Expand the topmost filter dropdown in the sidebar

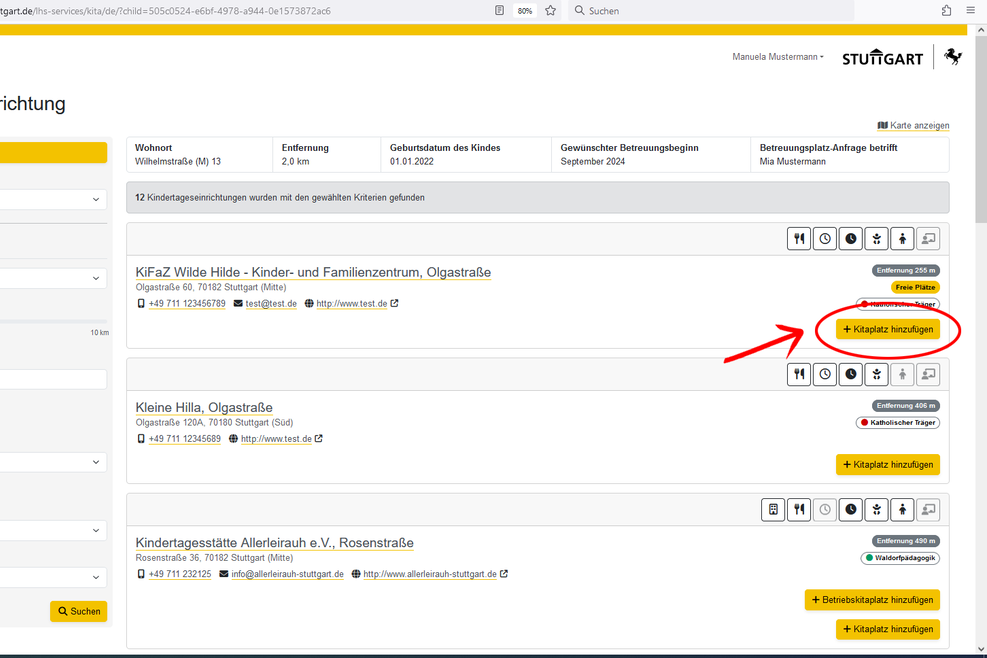tap(53, 200)
